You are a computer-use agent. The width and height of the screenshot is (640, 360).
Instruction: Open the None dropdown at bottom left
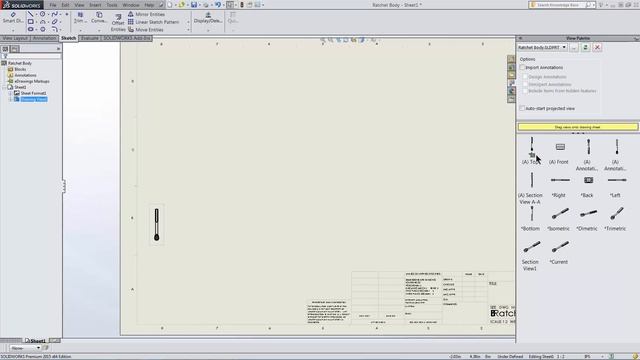click(x=25, y=348)
